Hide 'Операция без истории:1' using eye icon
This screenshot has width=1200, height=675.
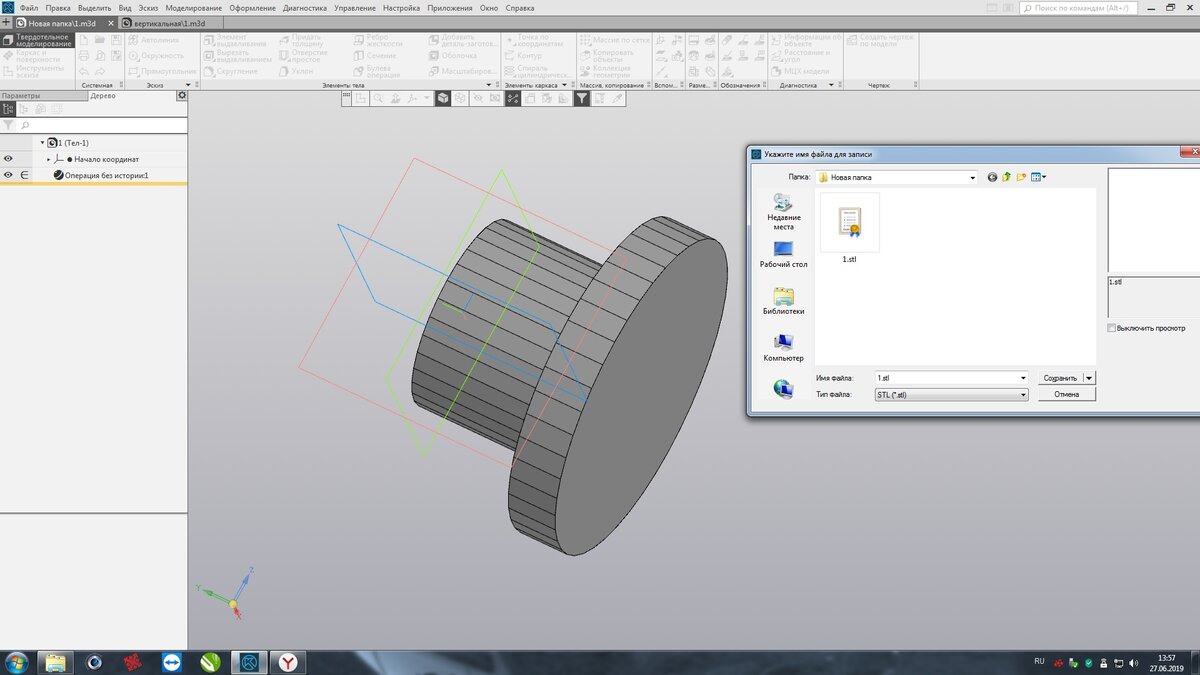[x=8, y=175]
